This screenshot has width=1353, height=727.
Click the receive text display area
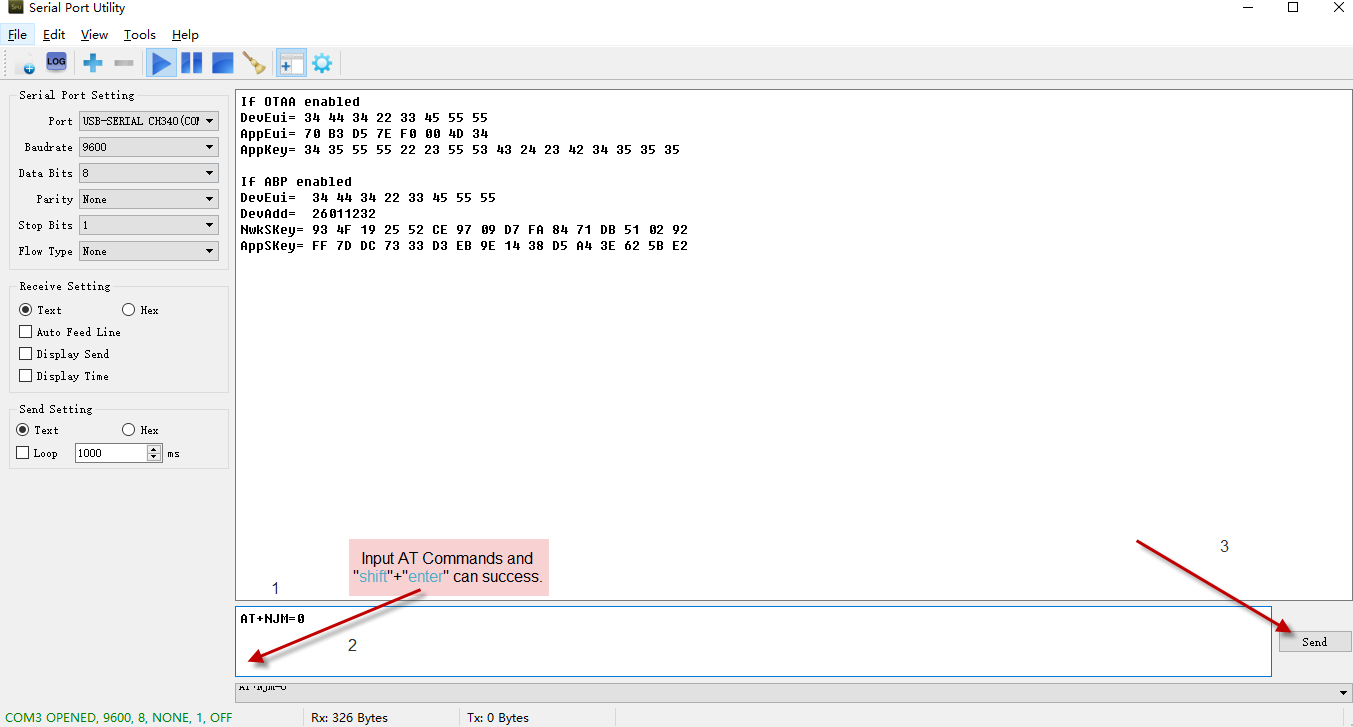click(793, 345)
